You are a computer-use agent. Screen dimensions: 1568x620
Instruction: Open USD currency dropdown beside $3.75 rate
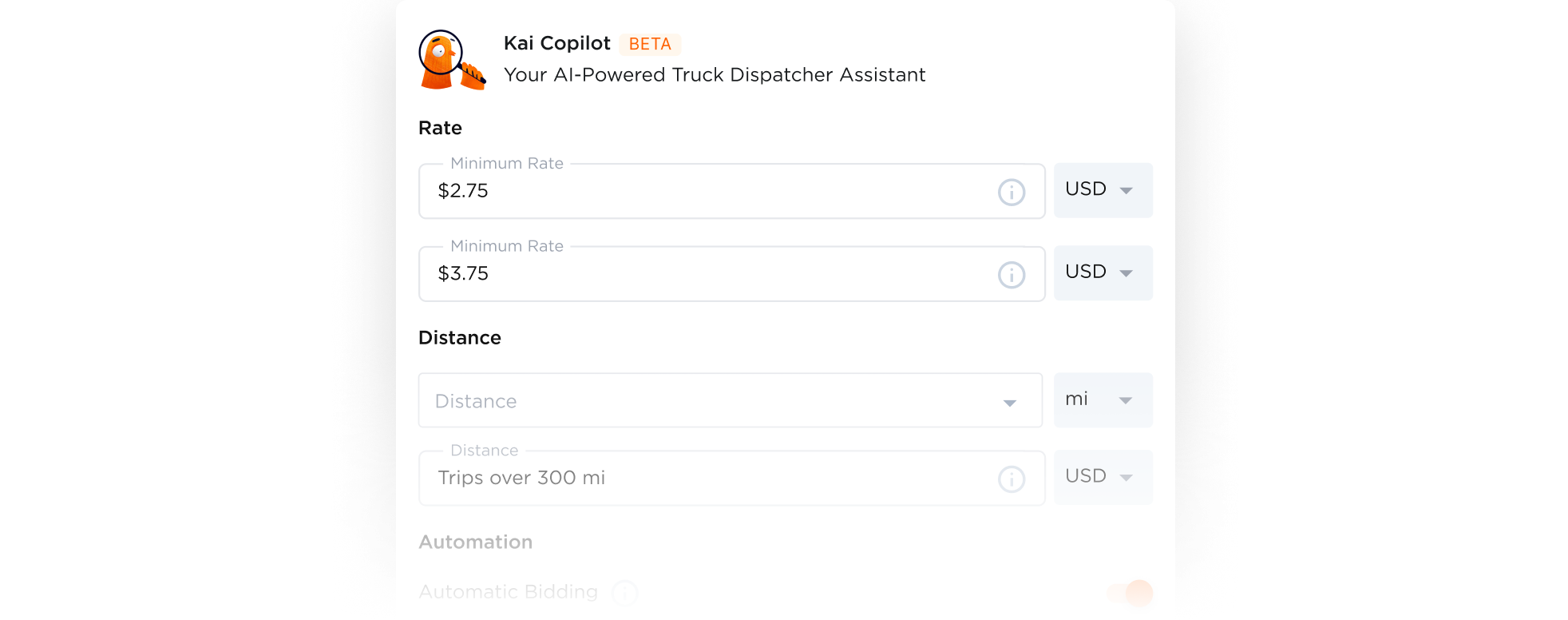(x=1103, y=273)
